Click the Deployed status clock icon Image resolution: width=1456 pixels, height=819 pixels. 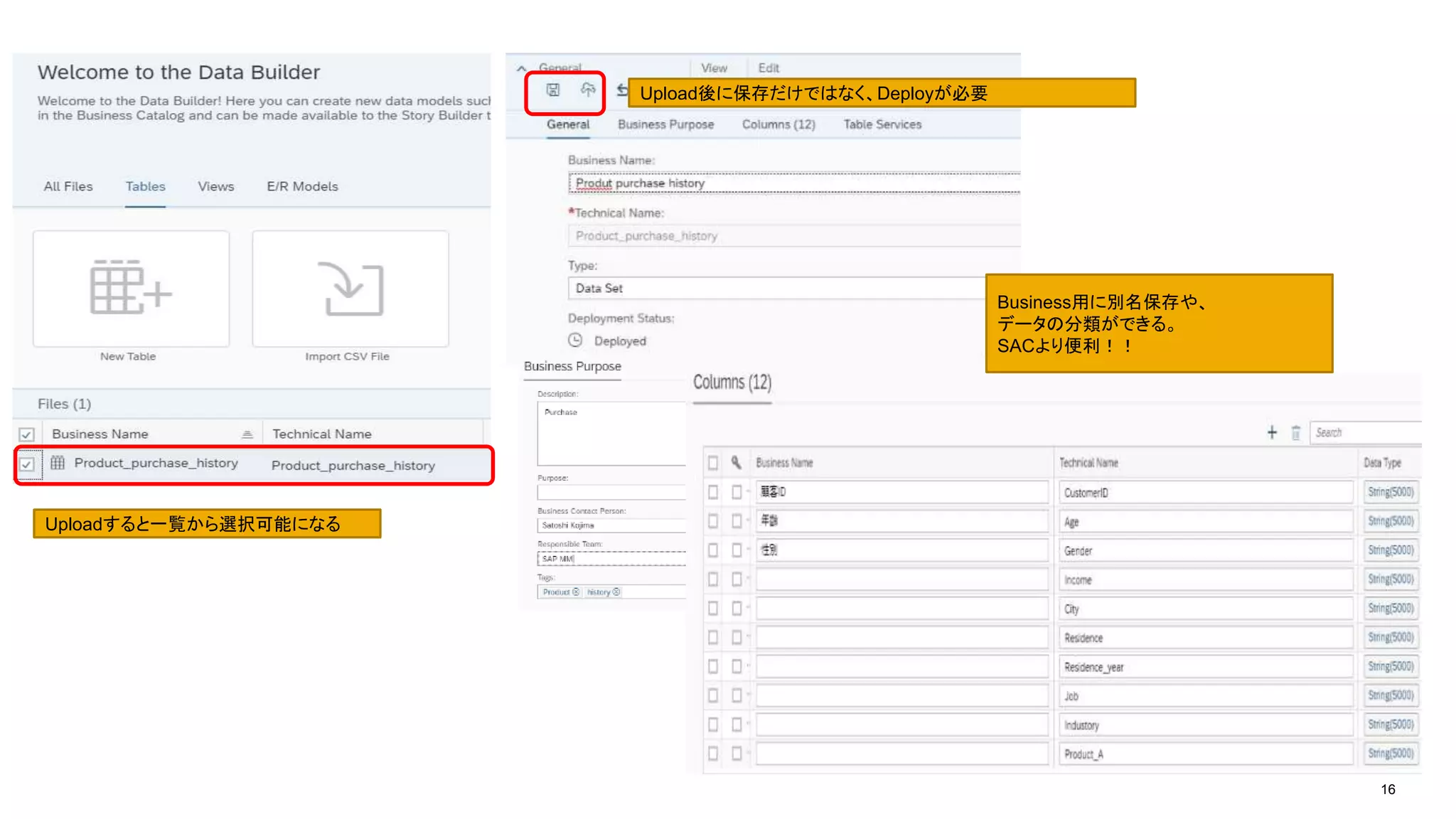pos(575,341)
